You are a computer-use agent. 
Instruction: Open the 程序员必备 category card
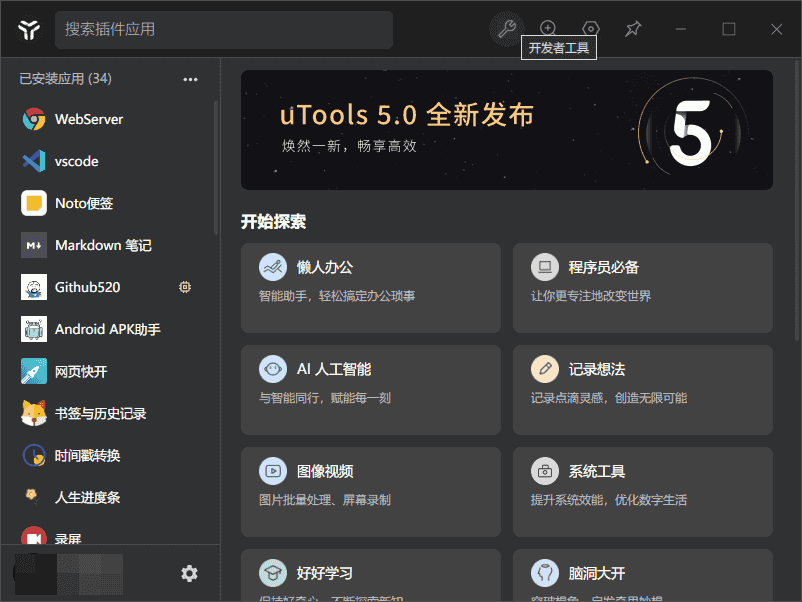tap(643, 288)
